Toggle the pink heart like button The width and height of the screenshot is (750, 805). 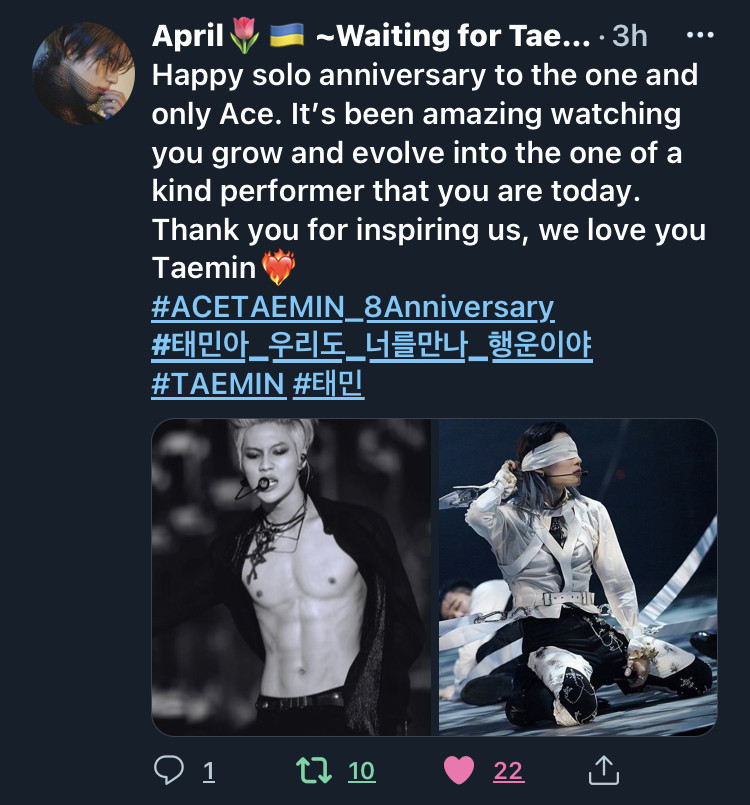(x=459, y=770)
